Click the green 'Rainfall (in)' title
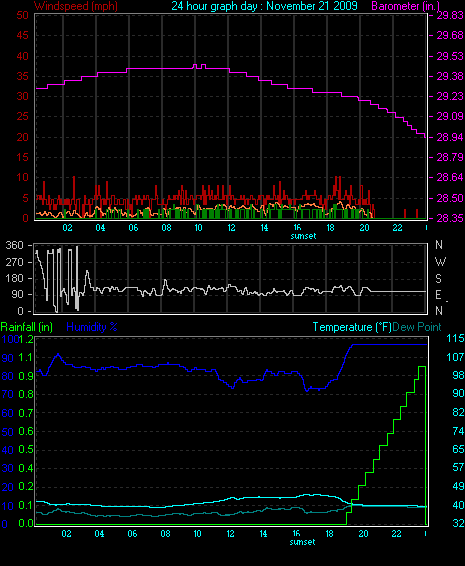The image size is (465, 566). [x=27, y=327]
